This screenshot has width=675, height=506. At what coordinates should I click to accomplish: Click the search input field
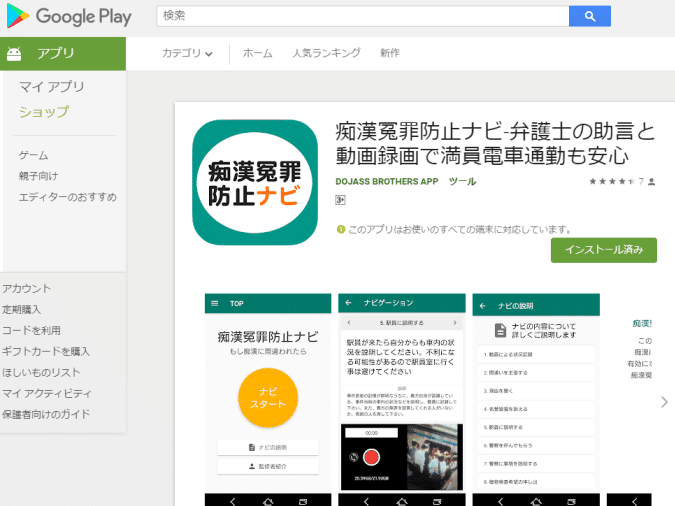363,16
